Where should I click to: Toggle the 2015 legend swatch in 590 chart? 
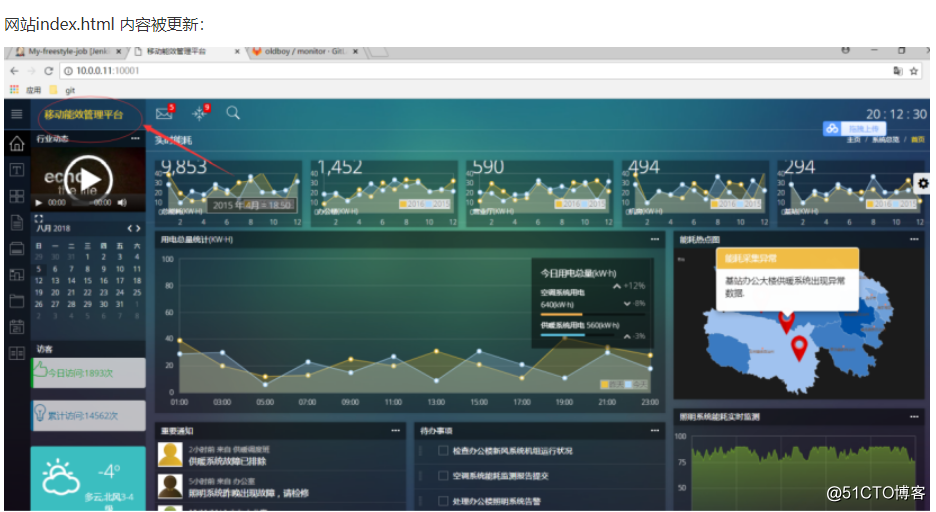point(584,204)
